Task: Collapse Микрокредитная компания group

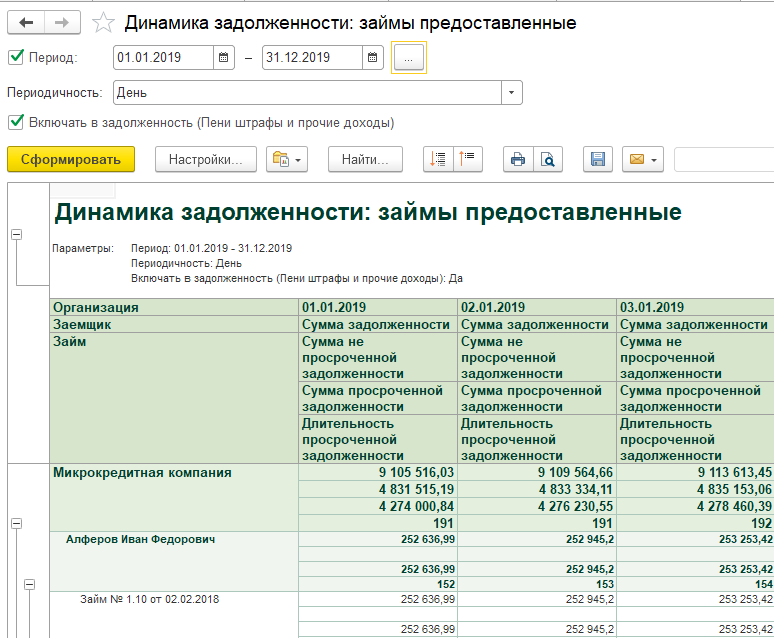Action: click(x=17, y=523)
